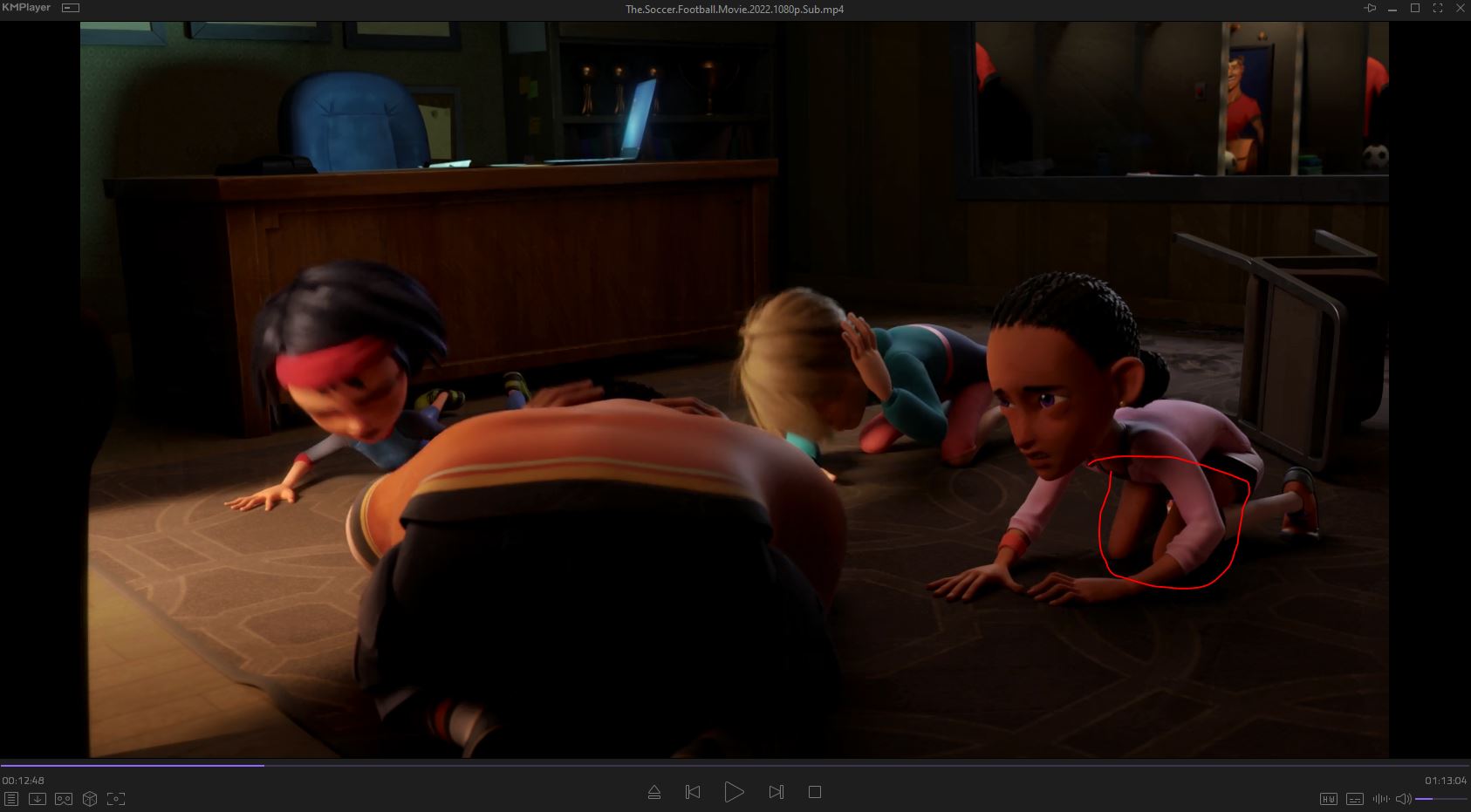Toggle pin window always on top
Image resolution: width=1471 pixels, height=812 pixels.
coord(1370,9)
